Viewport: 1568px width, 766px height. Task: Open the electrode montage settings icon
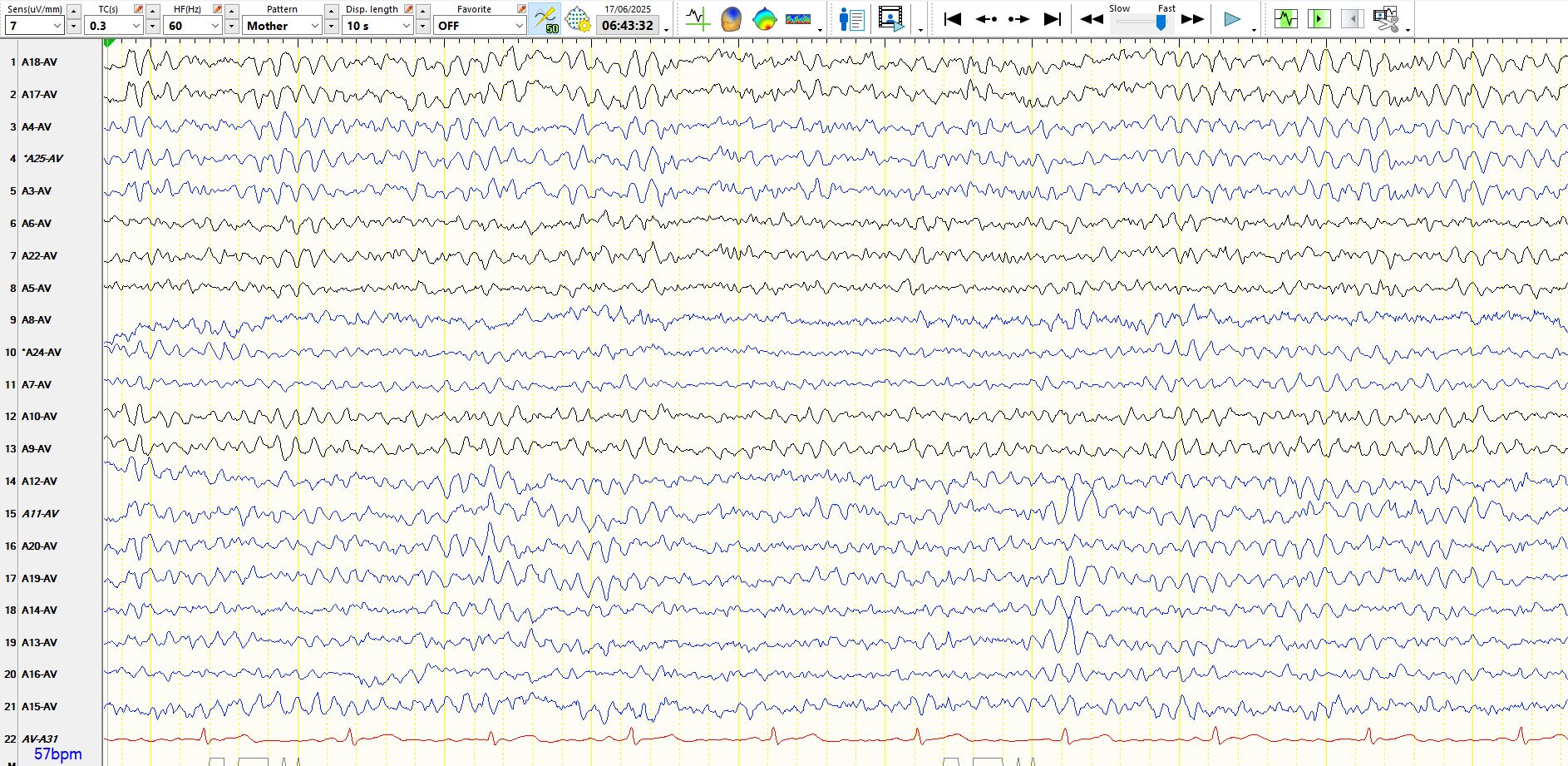pyautogui.click(x=577, y=18)
